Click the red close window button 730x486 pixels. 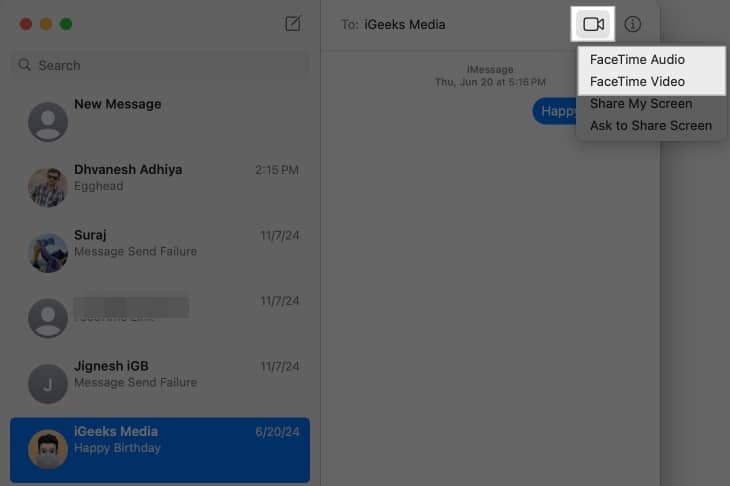click(26, 24)
